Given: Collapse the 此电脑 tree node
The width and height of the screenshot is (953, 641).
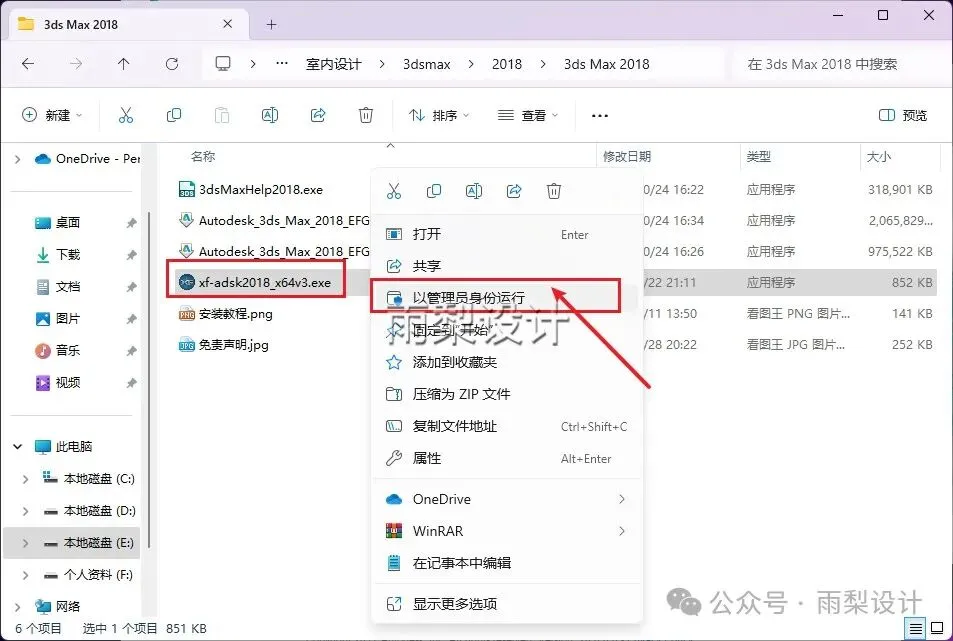Looking at the screenshot, I should pyautogui.click(x=18, y=447).
